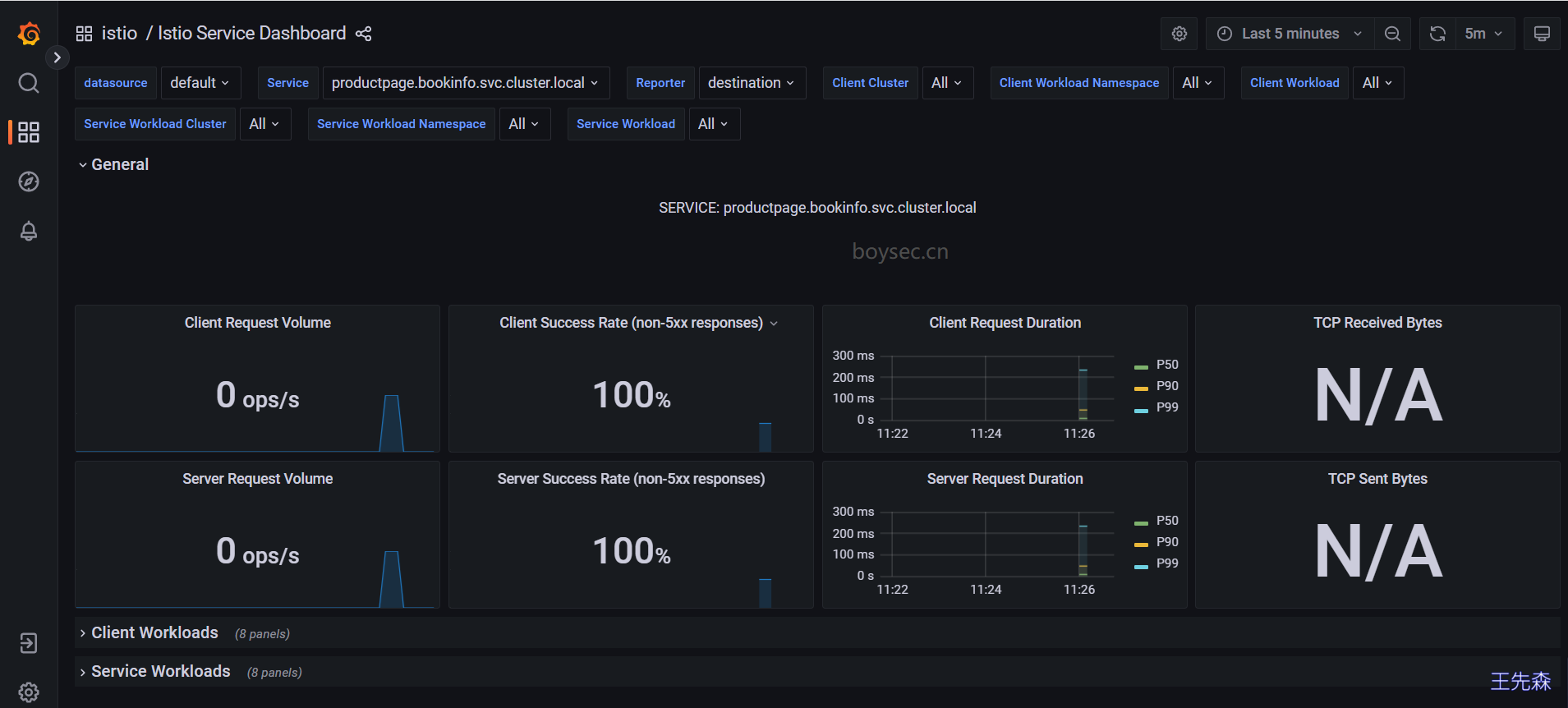Collapse the General row
Viewport: 1568px width, 708px height.
113,165
